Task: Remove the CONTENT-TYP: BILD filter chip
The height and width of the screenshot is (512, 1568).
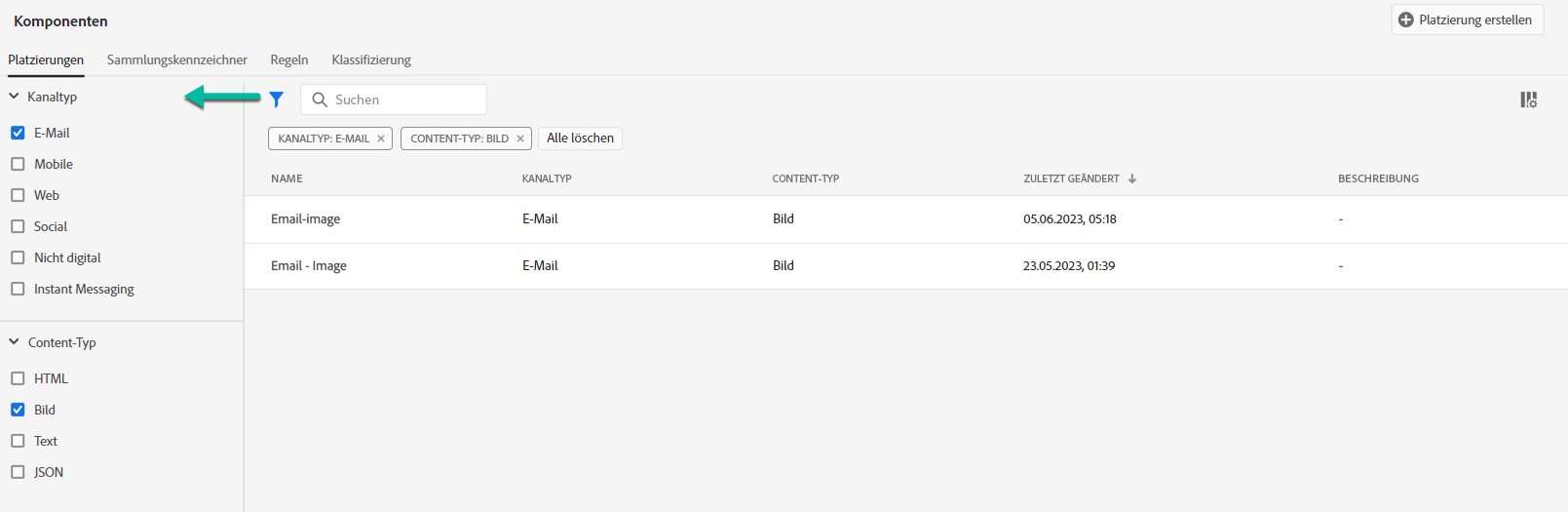Action: tap(520, 138)
